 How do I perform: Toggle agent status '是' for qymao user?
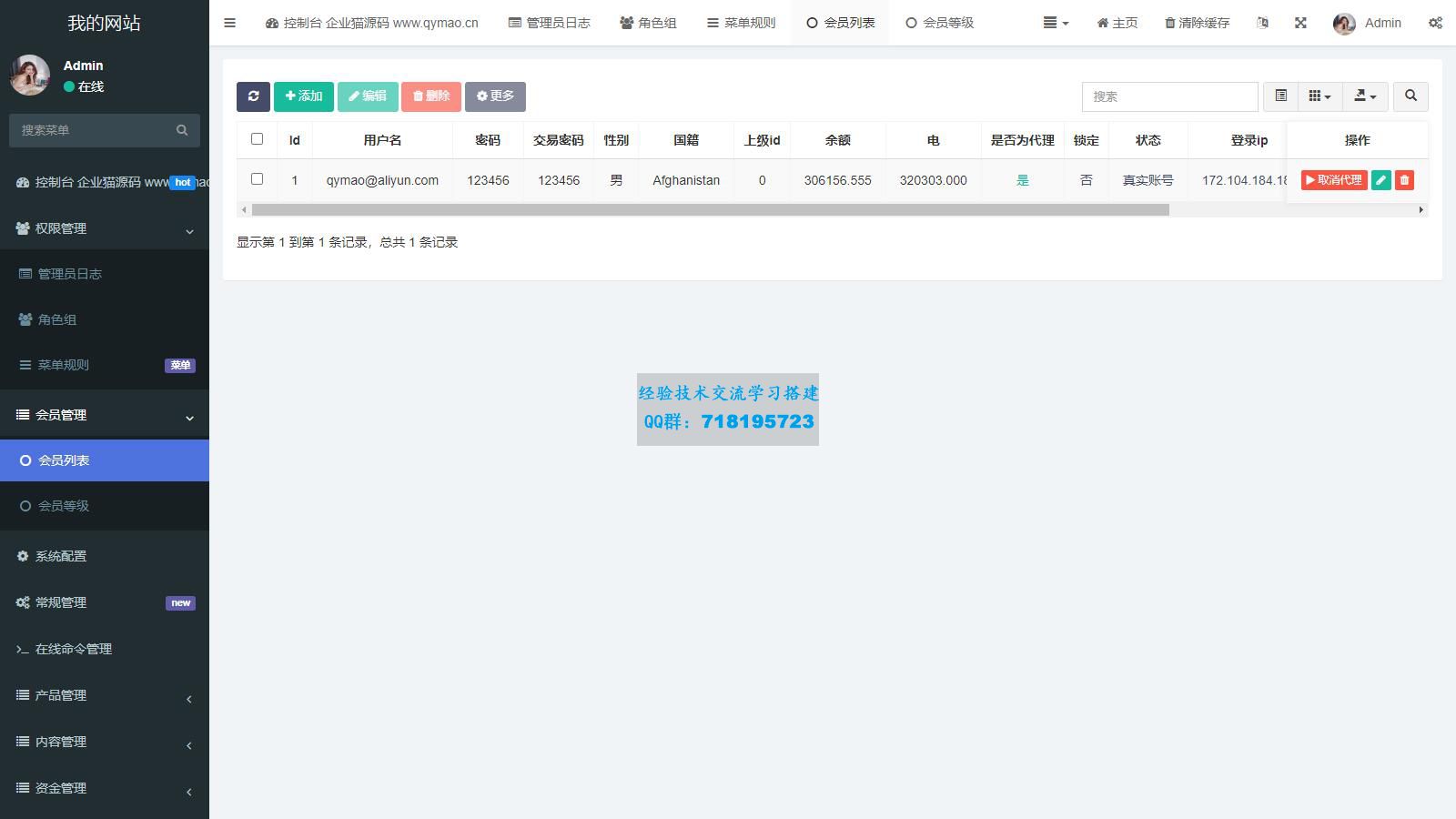1022,180
